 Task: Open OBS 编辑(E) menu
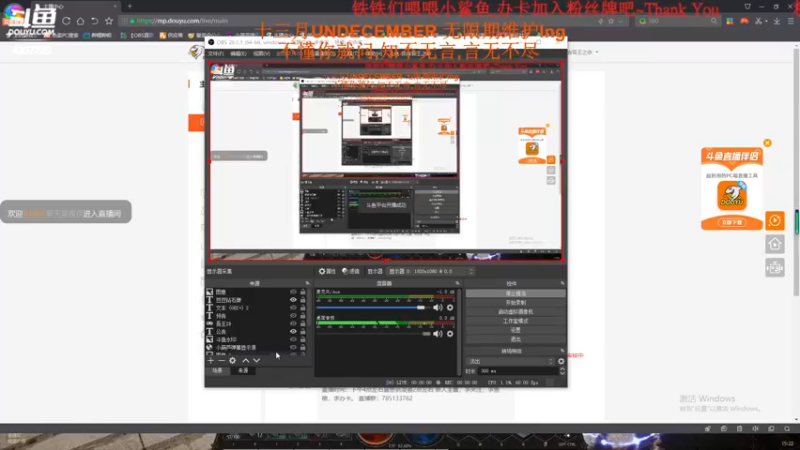click(x=238, y=54)
